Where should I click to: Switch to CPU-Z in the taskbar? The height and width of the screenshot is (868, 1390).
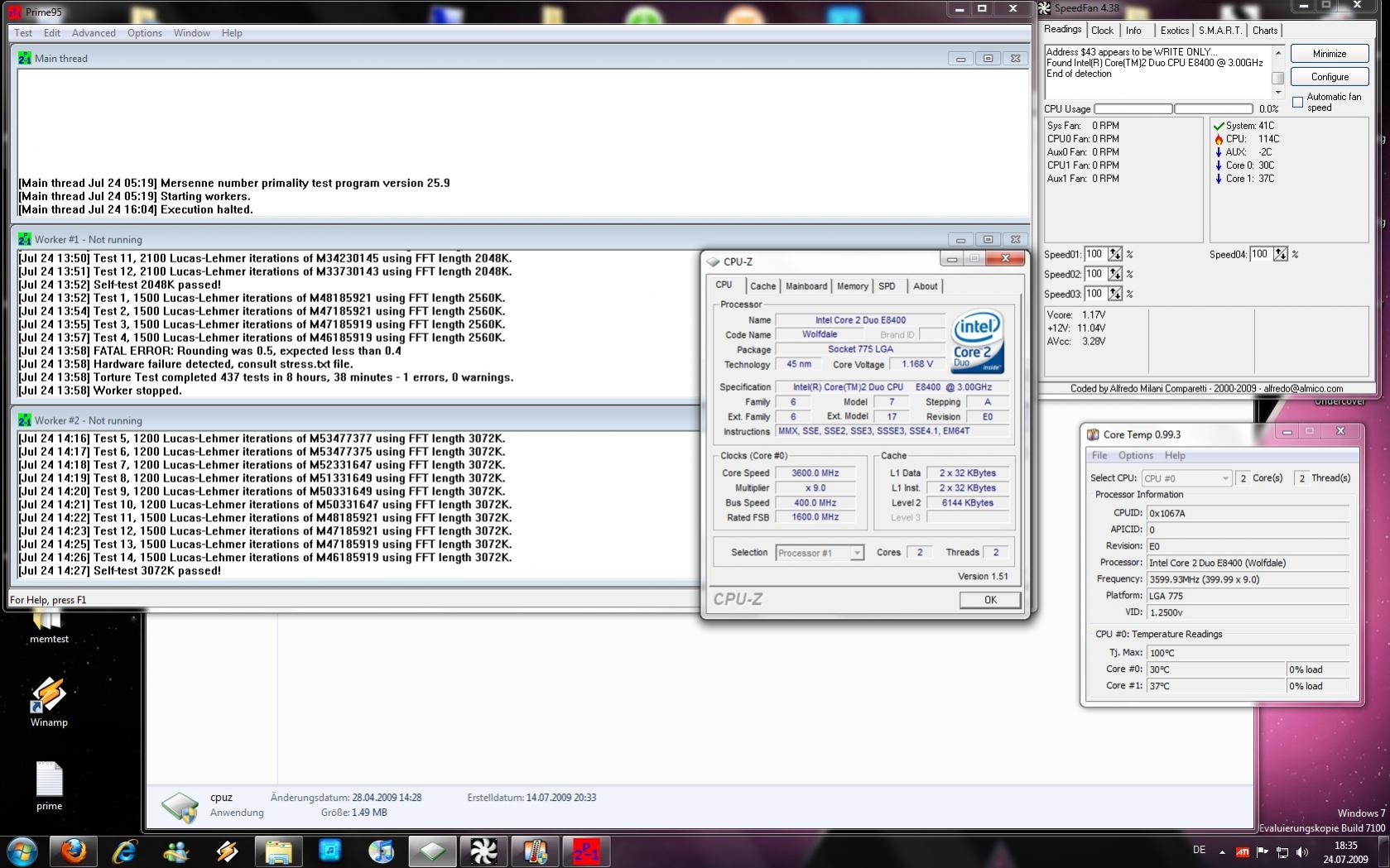[x=432, y=851]
